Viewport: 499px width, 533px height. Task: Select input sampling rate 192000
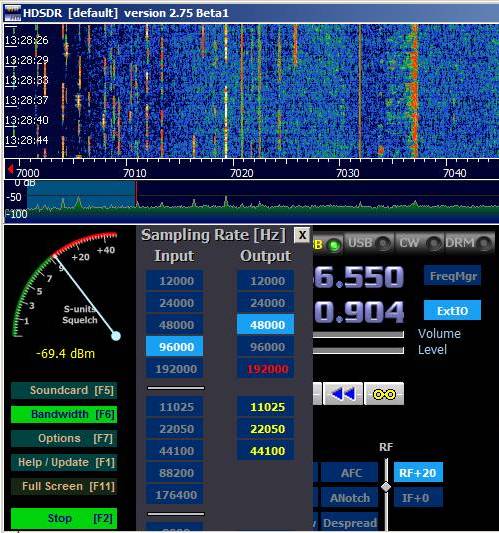pos(175,369)
